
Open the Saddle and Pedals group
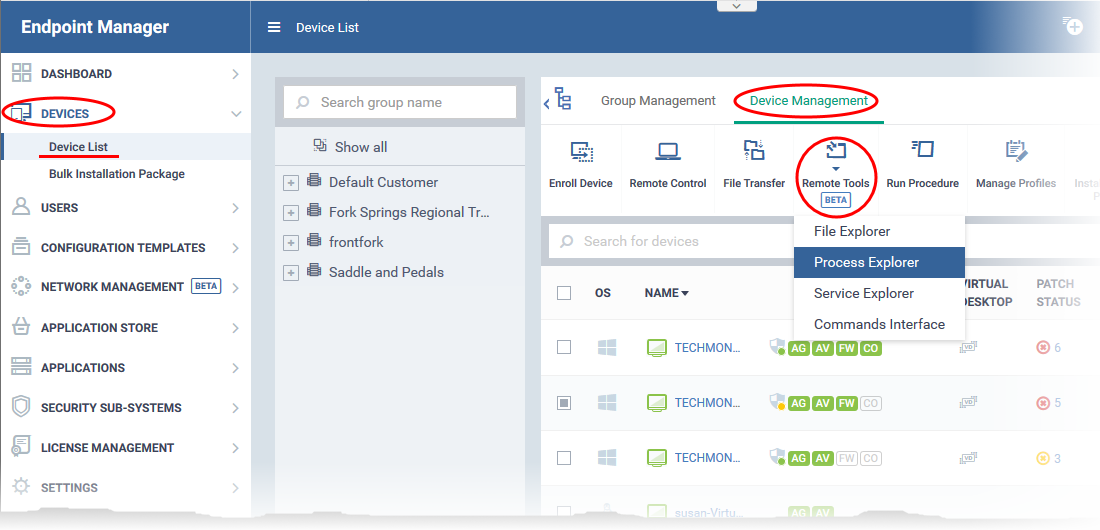click(386, 272)
